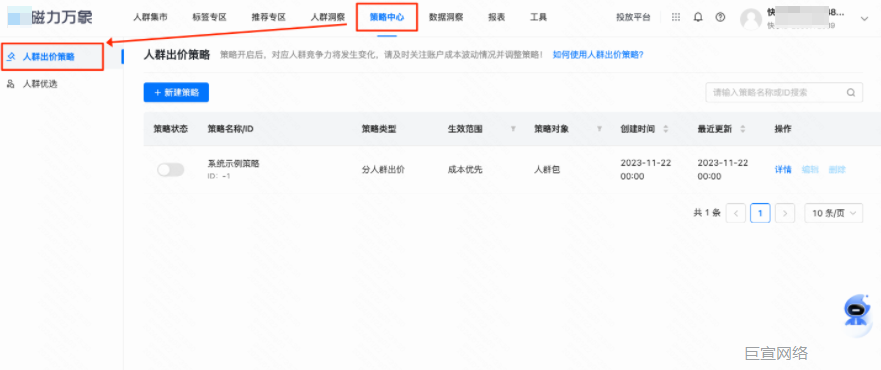Filter the 策略对象 column
The height and width of the screenshot is (370, 881).
(x=600, y=129)
